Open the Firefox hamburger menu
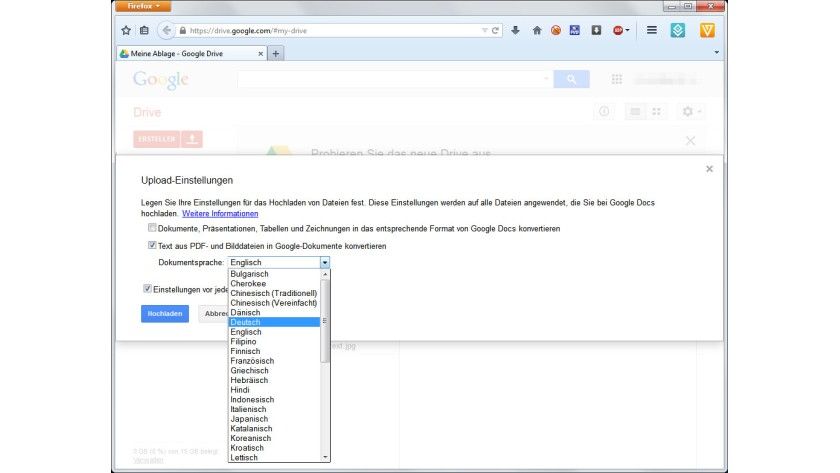The image size is (840, 473). click(x=651, y=31)
